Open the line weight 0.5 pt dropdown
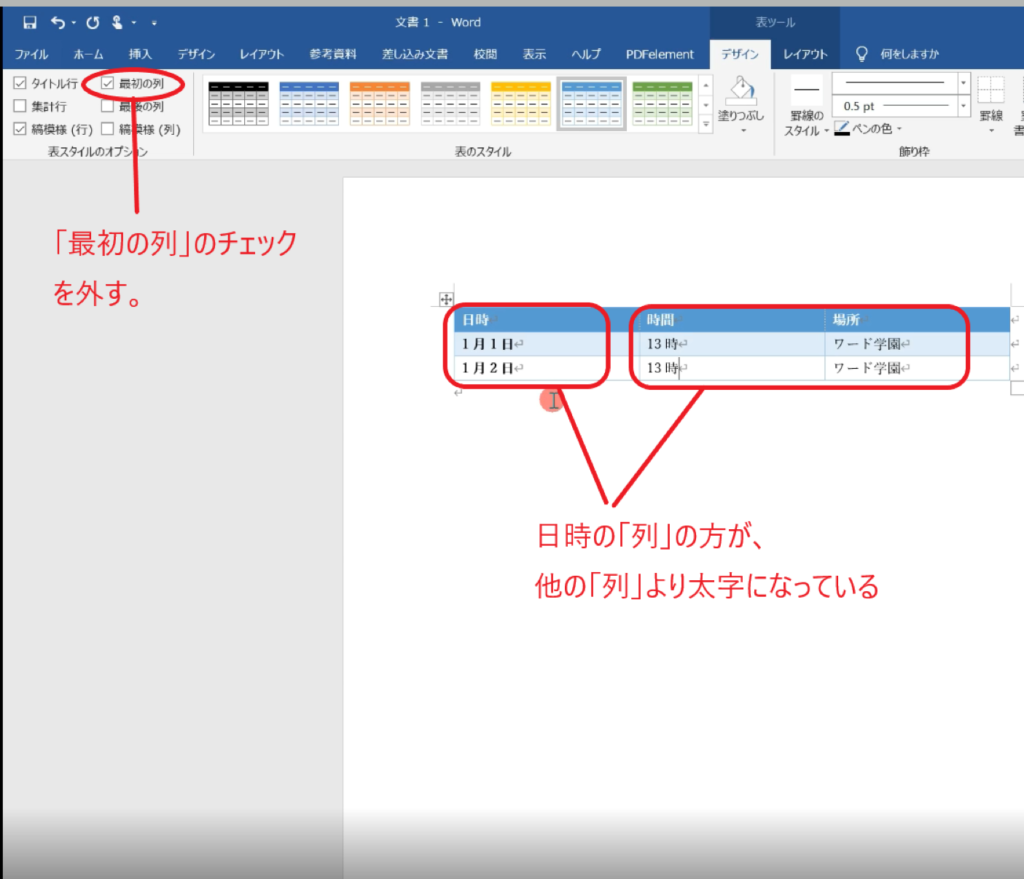Viewport: 1024px width, 879px height. tap(963, 106)
